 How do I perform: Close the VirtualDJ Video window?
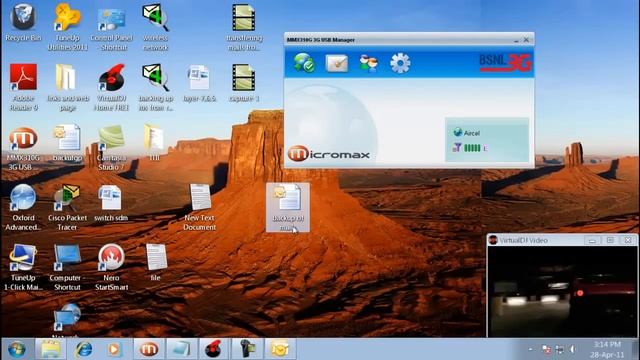point(628,240)
